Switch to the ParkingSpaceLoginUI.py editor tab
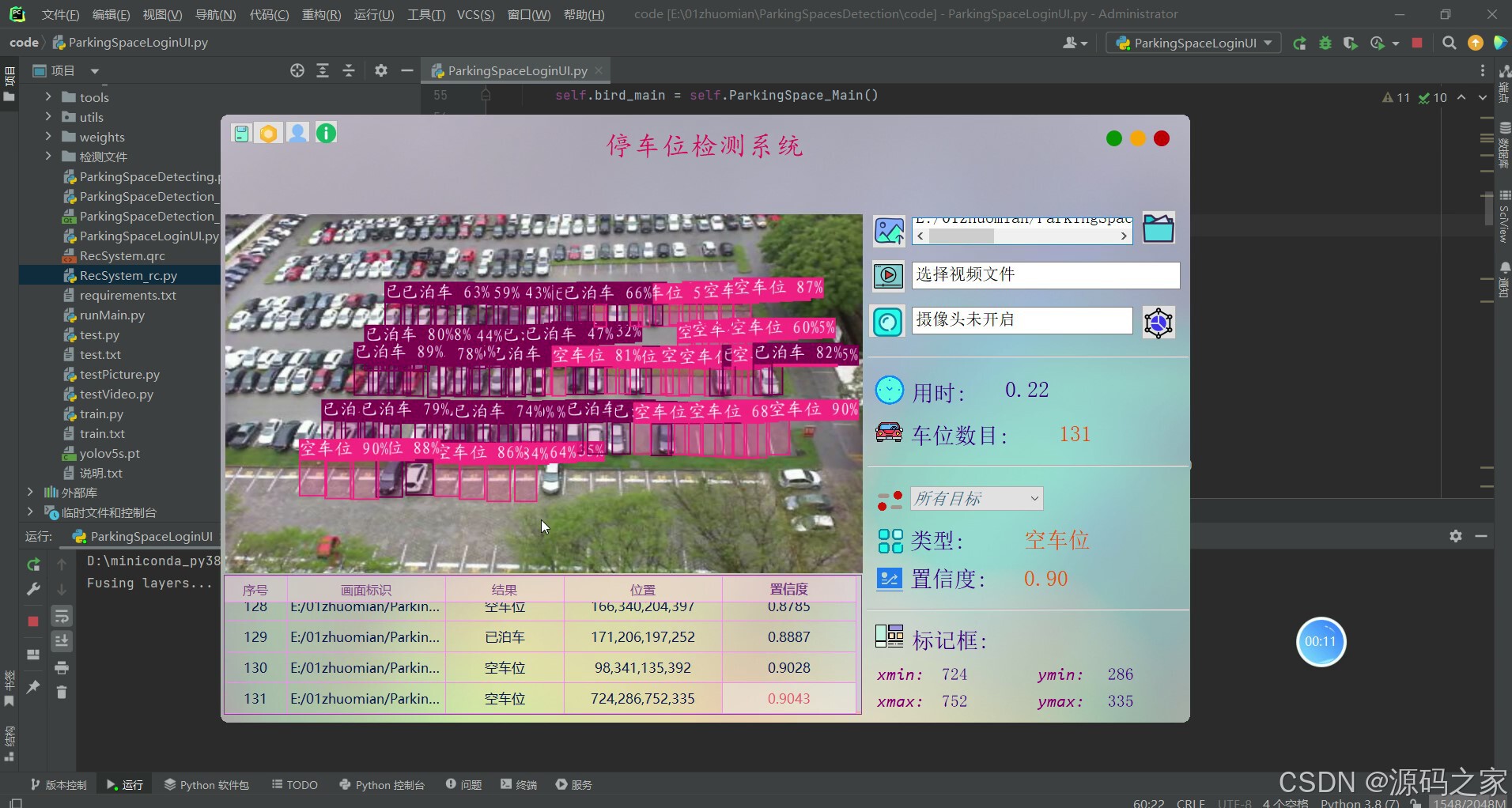Viewport: 1512px width, 808px height. click(x=517, y=70)
